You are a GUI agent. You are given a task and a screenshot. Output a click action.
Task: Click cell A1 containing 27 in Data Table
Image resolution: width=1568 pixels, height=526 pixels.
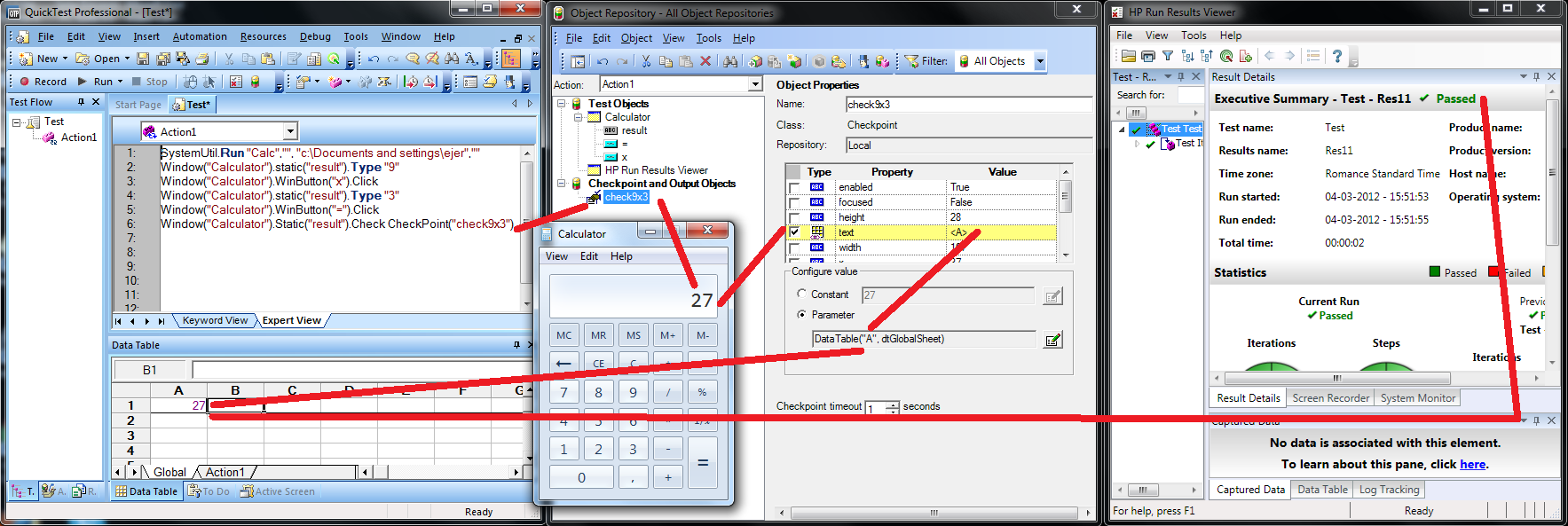tap(178, 405)
